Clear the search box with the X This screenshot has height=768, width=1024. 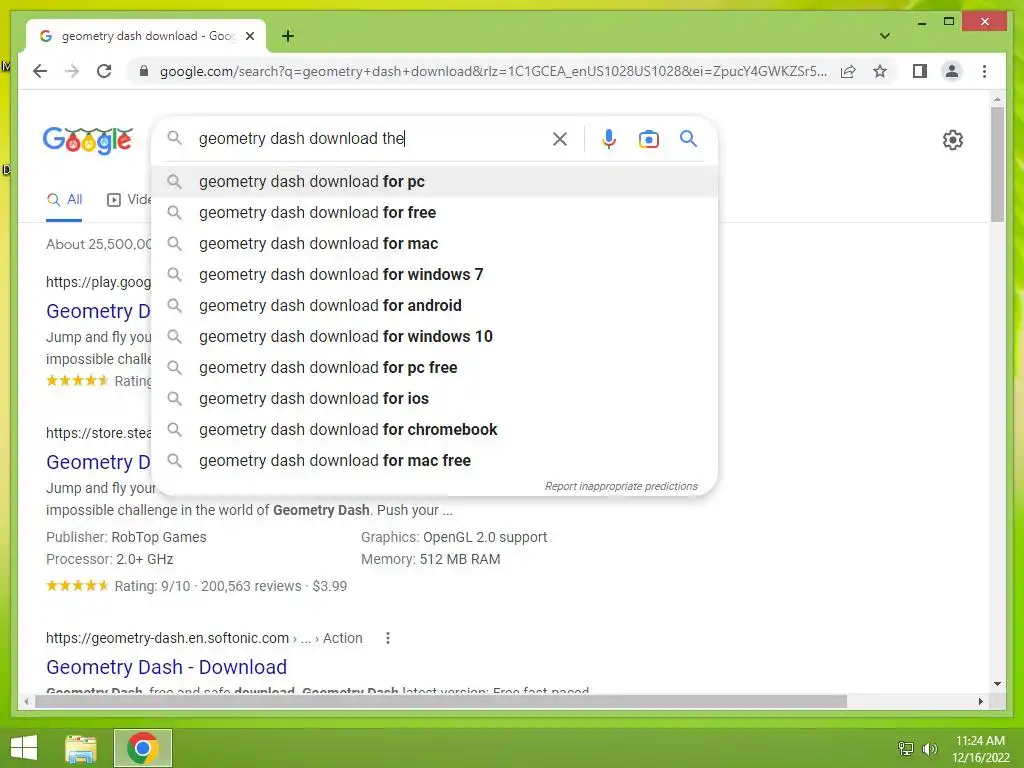coord(560,138)
